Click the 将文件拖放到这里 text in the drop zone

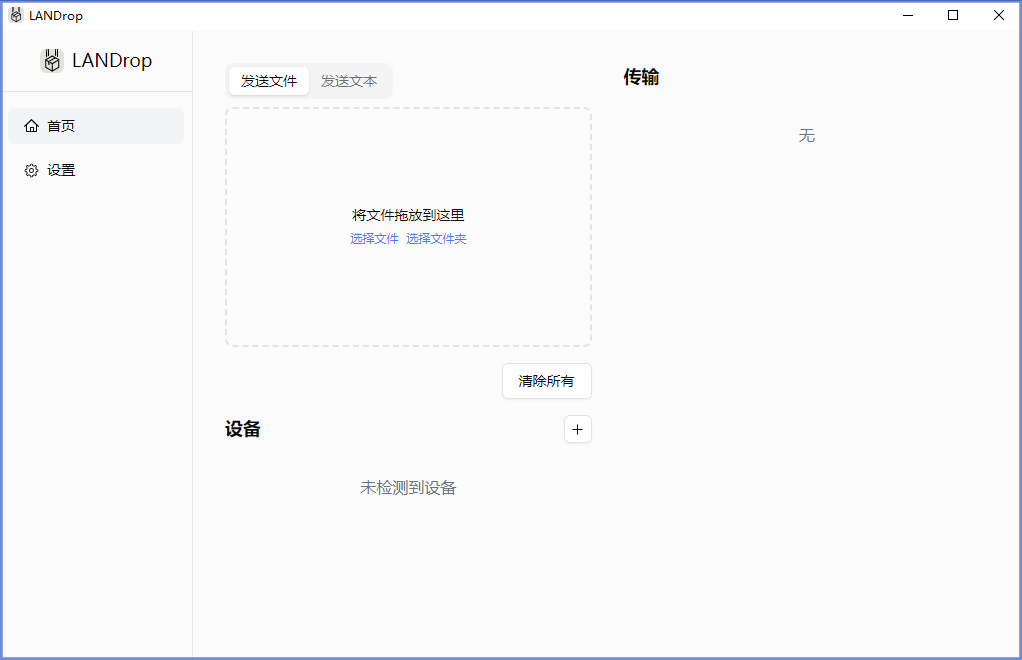tap(408, 215)
